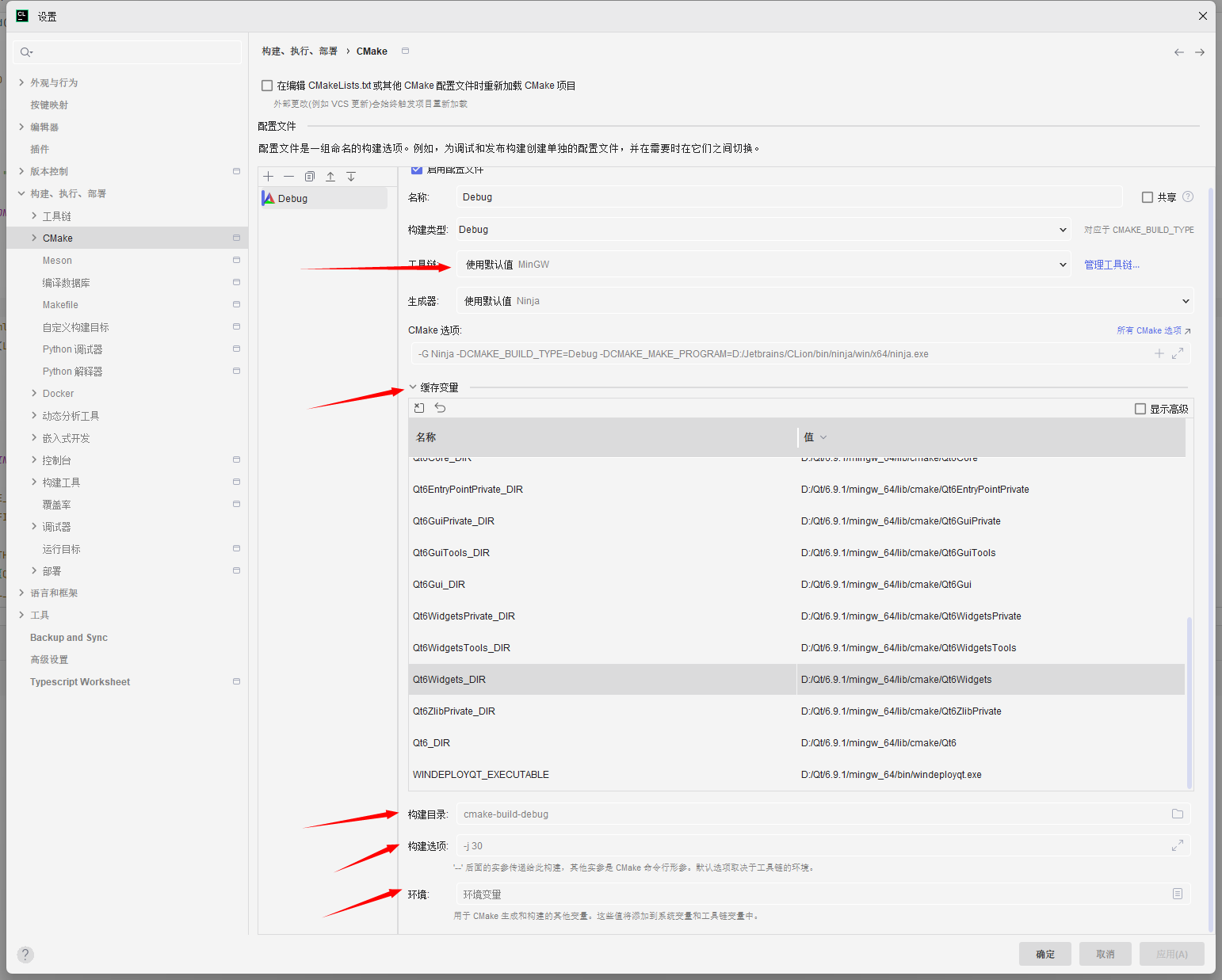Image resolution: width=1222 pixels, height=980 pixels.
Task: Click the profile settings panel scrollbar
Action: coord(1211,559)
